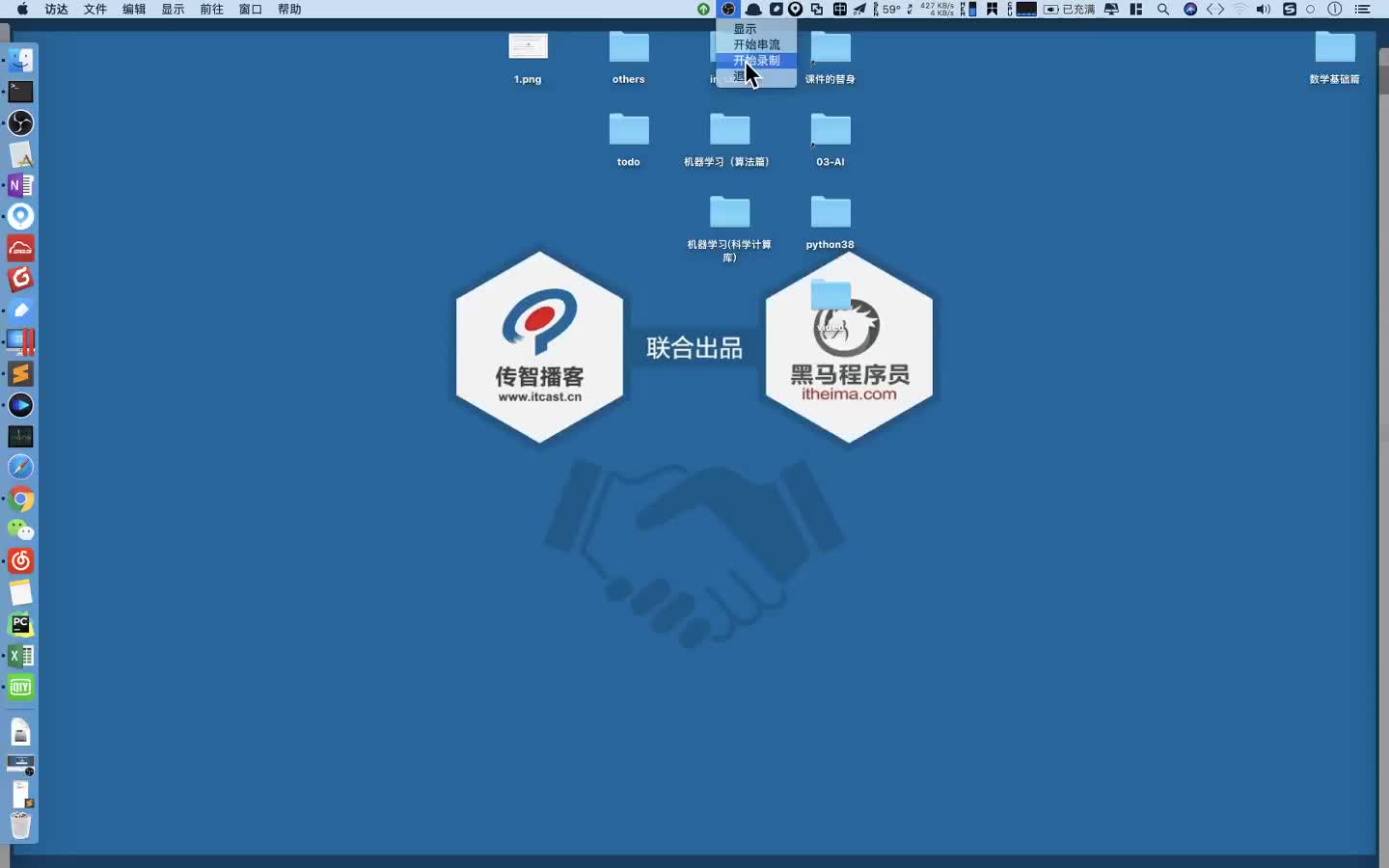Screen dimensions: 1389x868
Task: Open OBS Studio in the dock
Action: point(20,123)
